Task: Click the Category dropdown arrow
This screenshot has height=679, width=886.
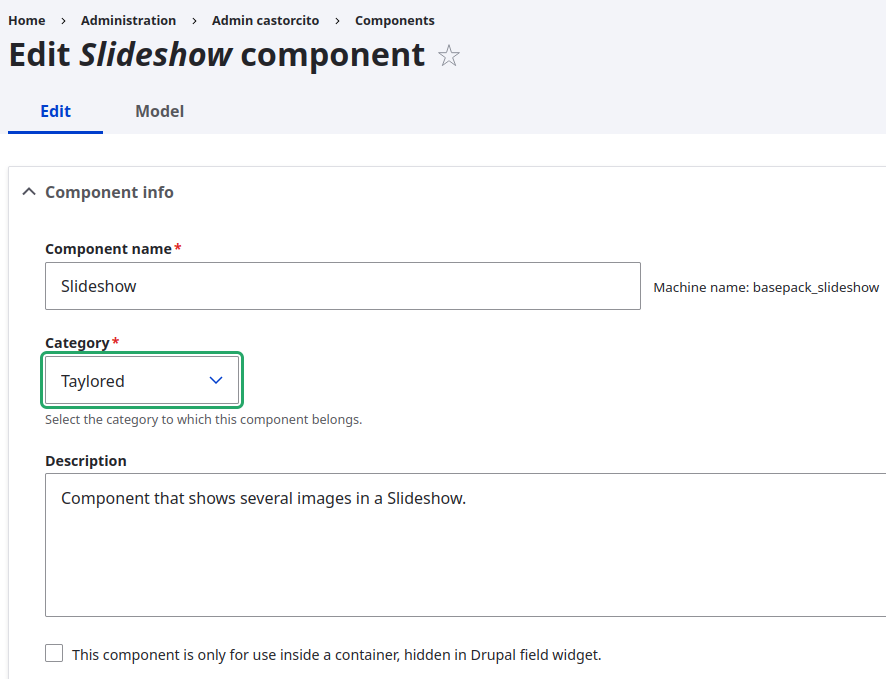Action: 215,381
